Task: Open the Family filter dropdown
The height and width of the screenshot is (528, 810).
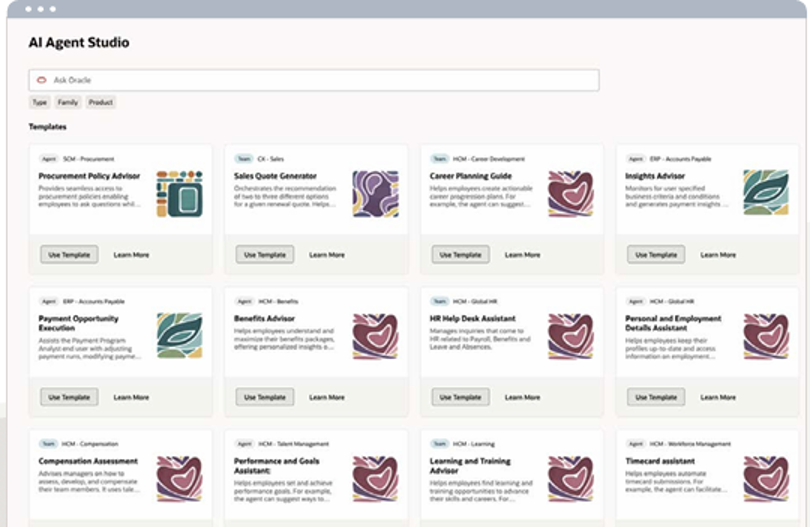Action: [x=68, y=102]
